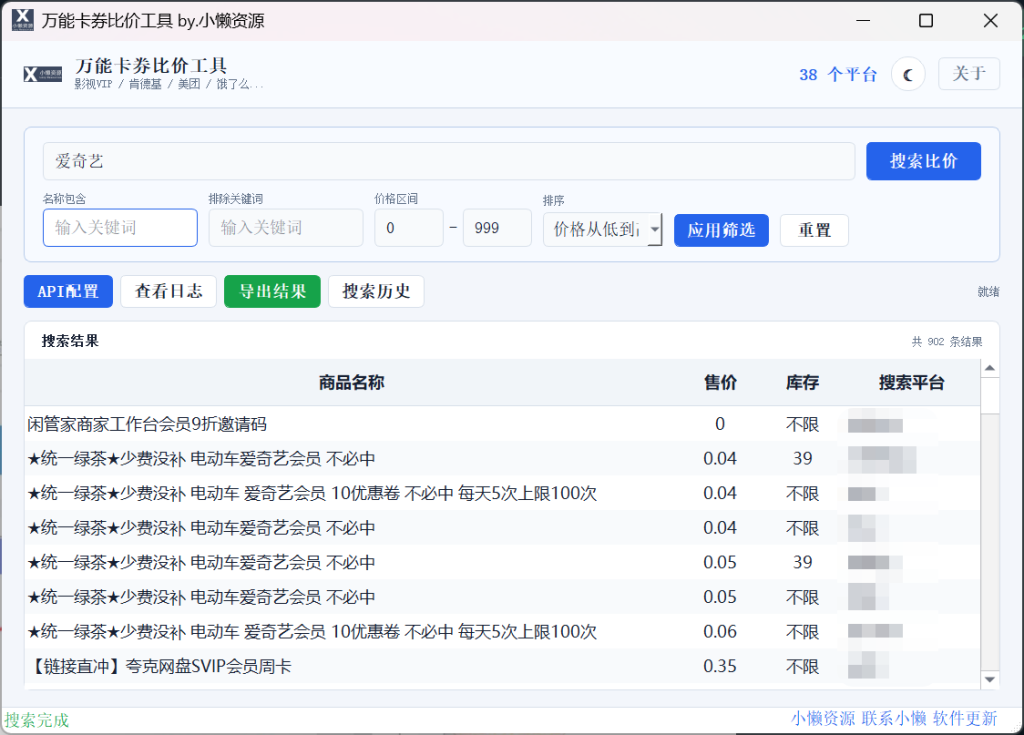Open the 关于 about dialog

pos(968,74)
